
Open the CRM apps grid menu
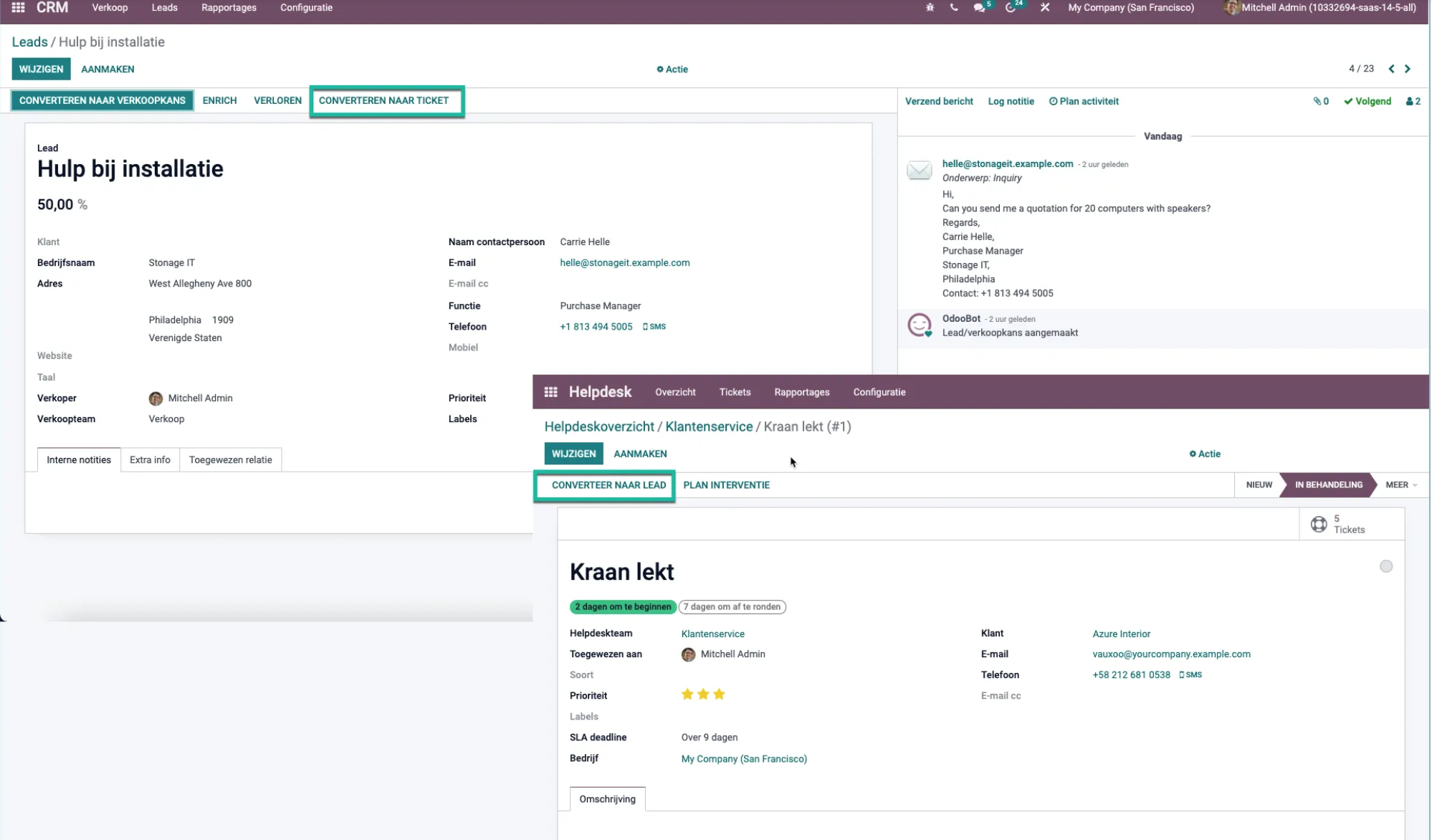[19, 8]
